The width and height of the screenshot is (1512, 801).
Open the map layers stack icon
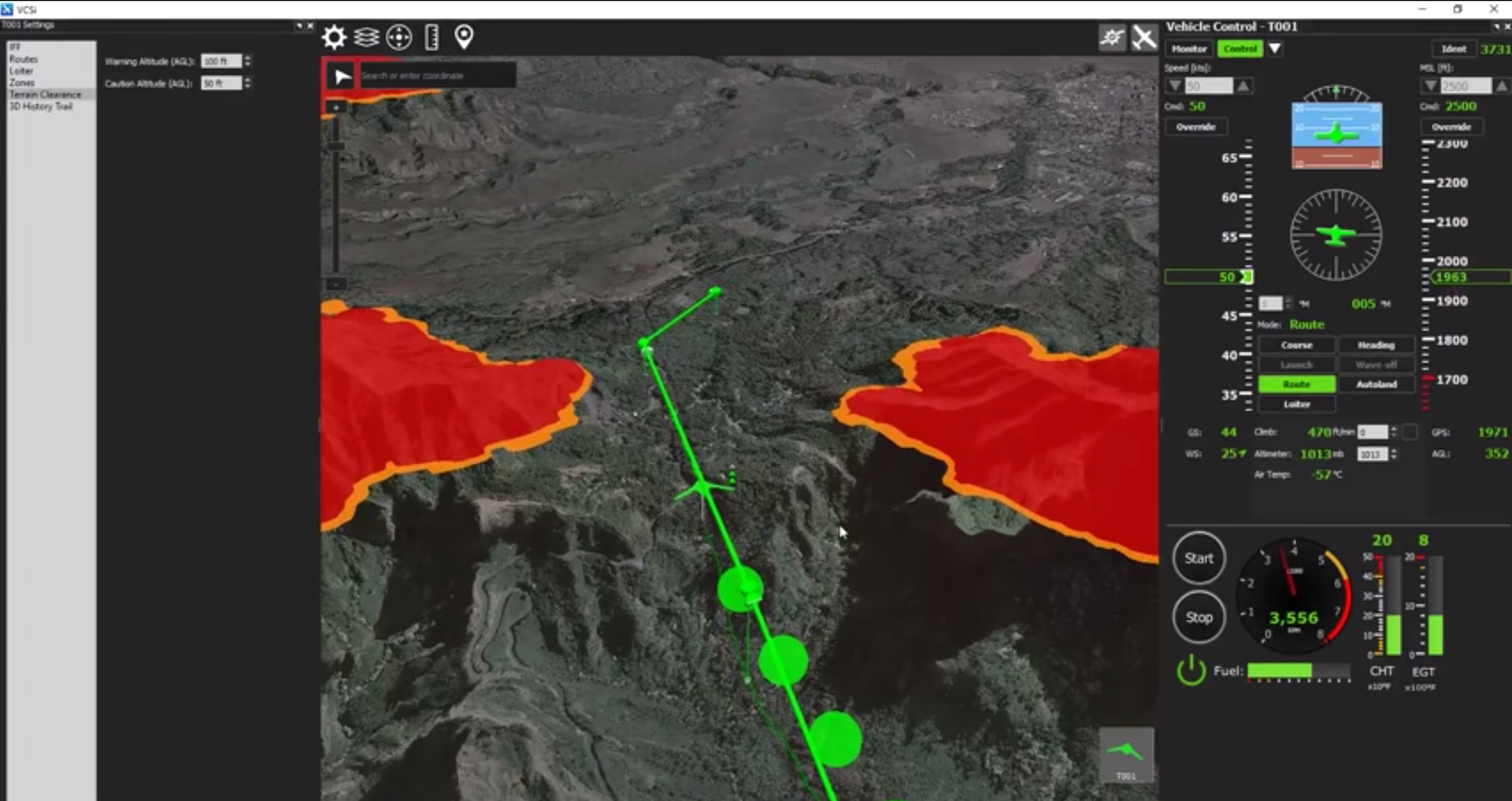pyautogui.click(x=366, y=37)
